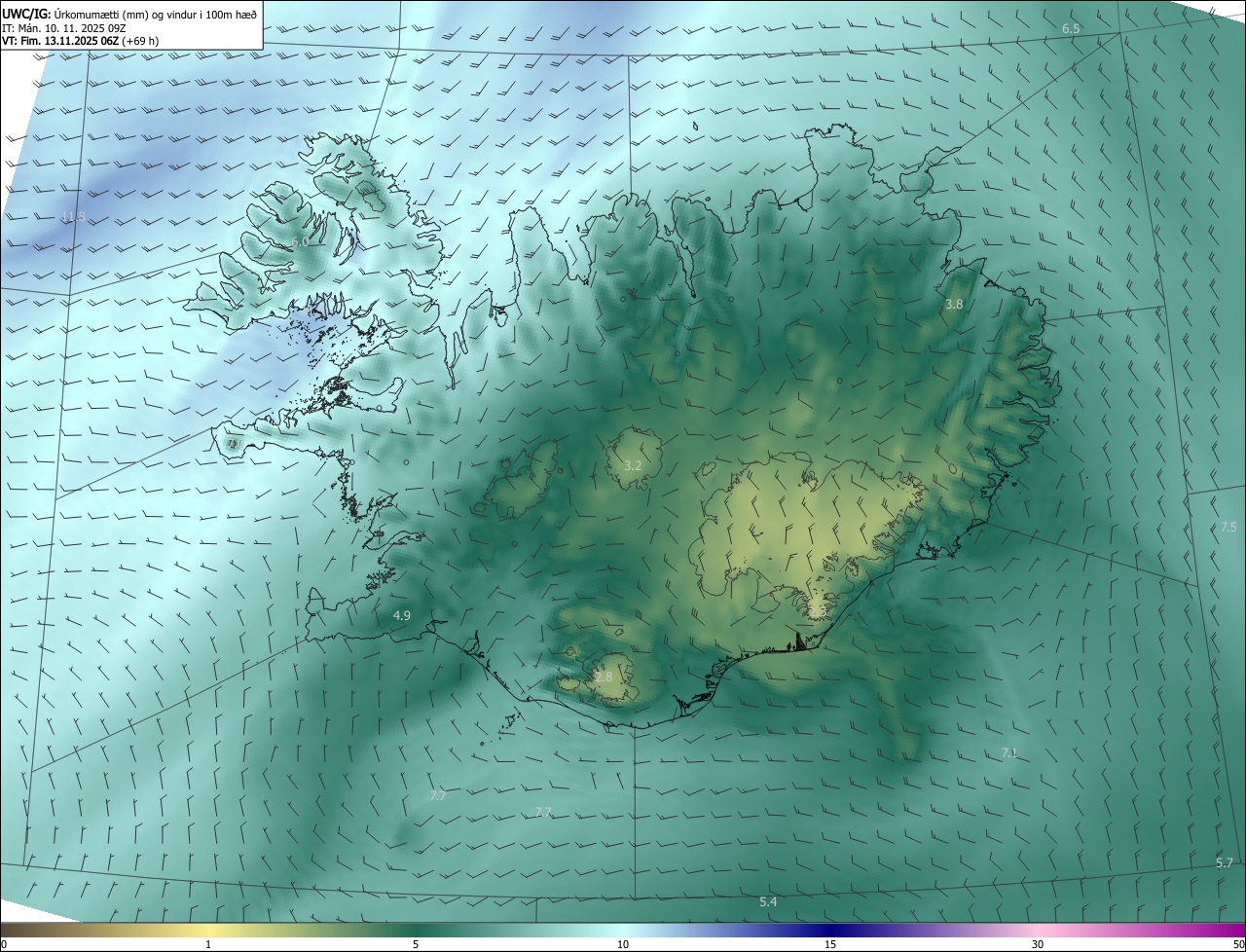Click the 4.9 precipitation value
Screen dimensions: 1246x952
[402, 616]
